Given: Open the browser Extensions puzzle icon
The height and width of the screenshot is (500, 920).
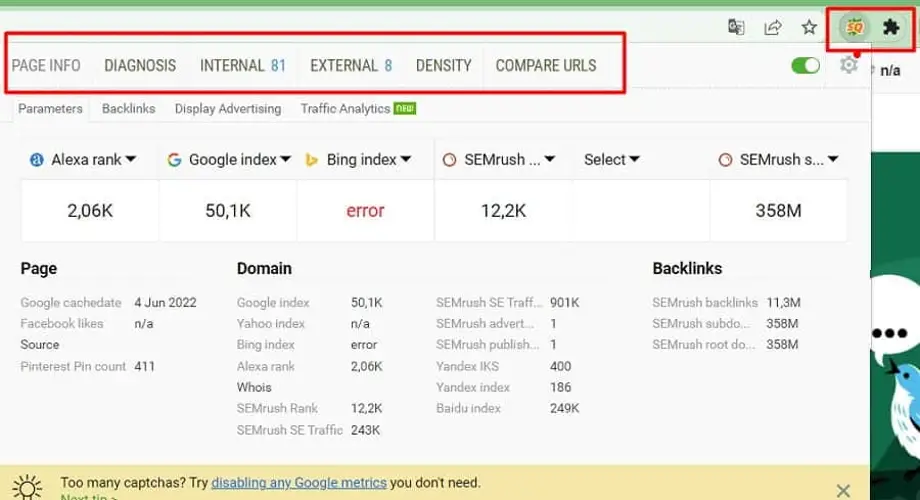Looking at the screenshot, I should [x=891, y=27].
